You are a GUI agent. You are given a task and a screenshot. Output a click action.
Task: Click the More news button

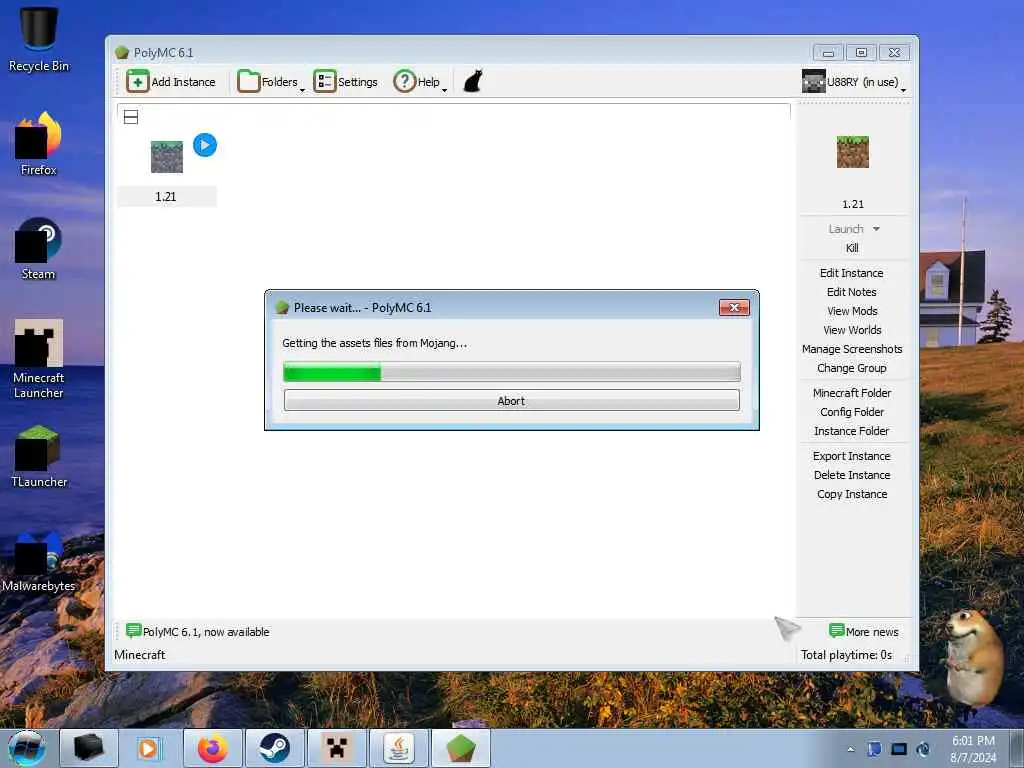(863, 632)
